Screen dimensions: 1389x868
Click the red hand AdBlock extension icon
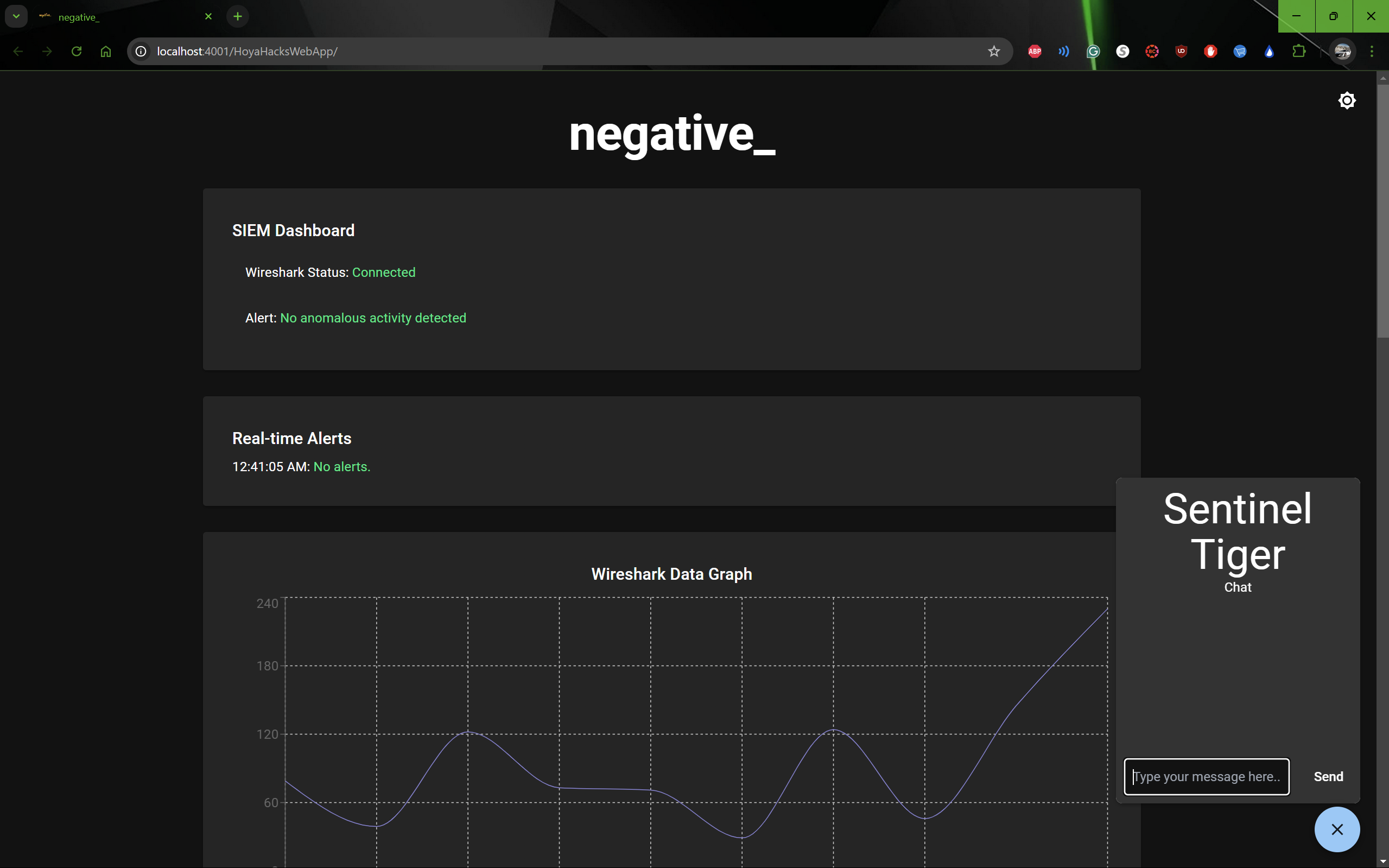(1210, 52)
